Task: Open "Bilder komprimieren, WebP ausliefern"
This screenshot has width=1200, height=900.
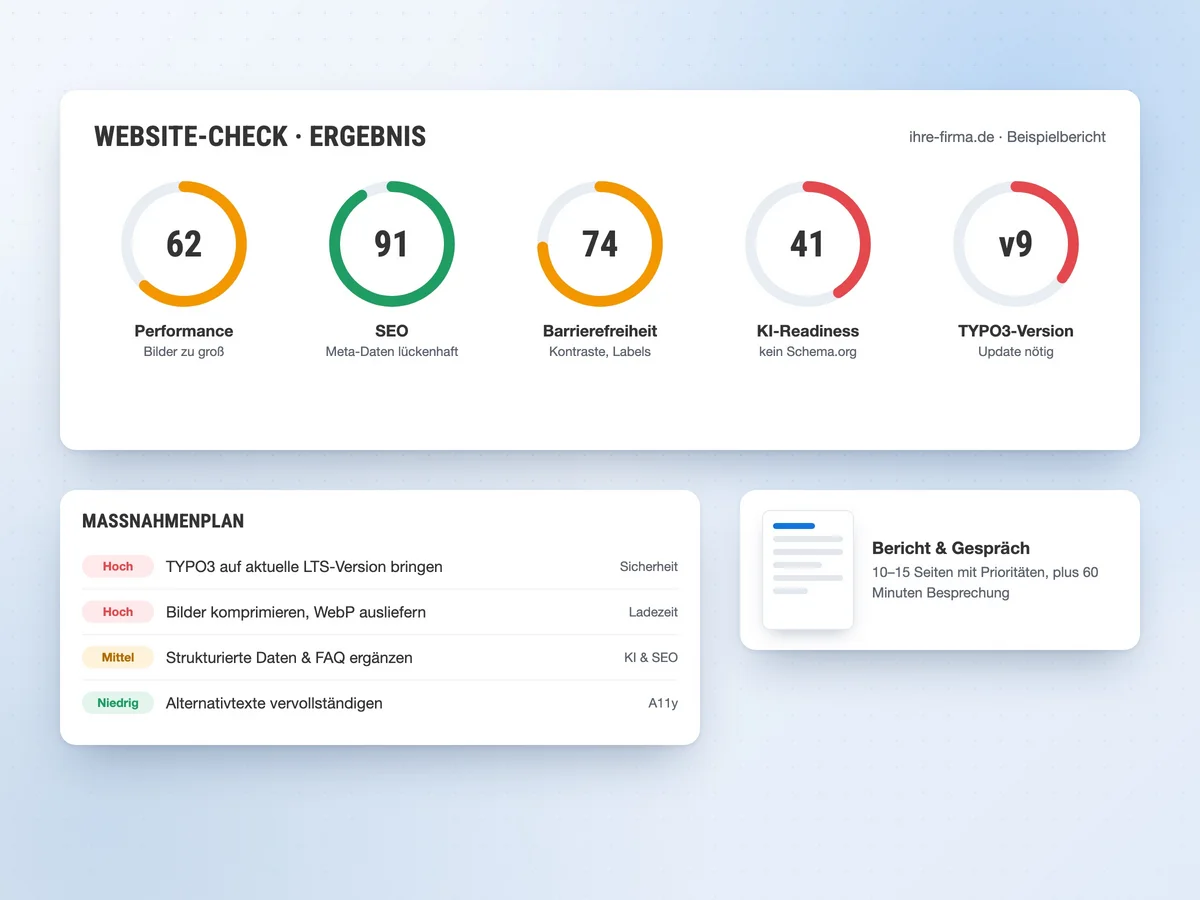Action: coord(296,612)
